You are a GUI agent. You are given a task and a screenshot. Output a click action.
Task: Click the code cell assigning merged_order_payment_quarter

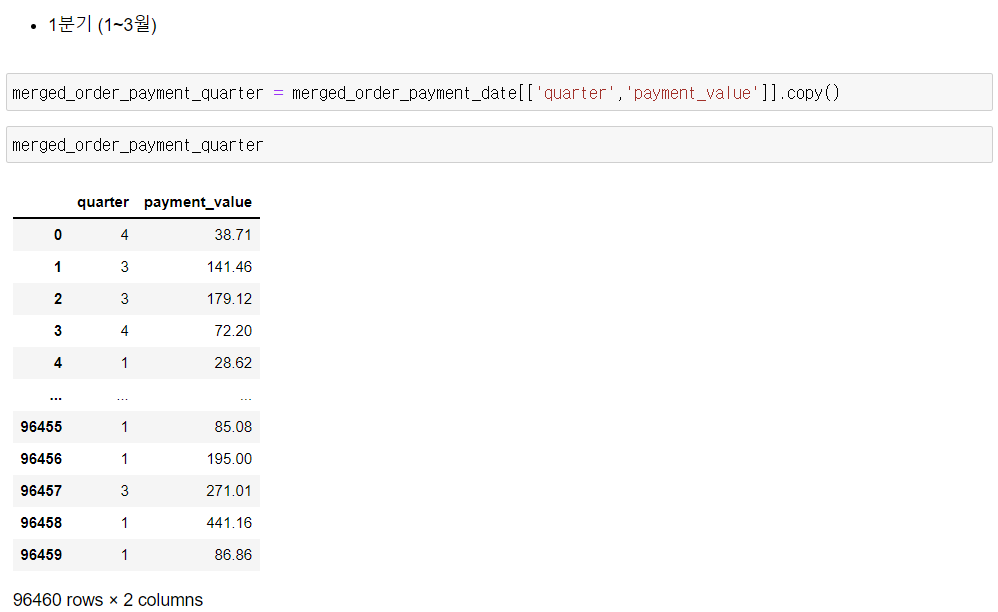499,92
